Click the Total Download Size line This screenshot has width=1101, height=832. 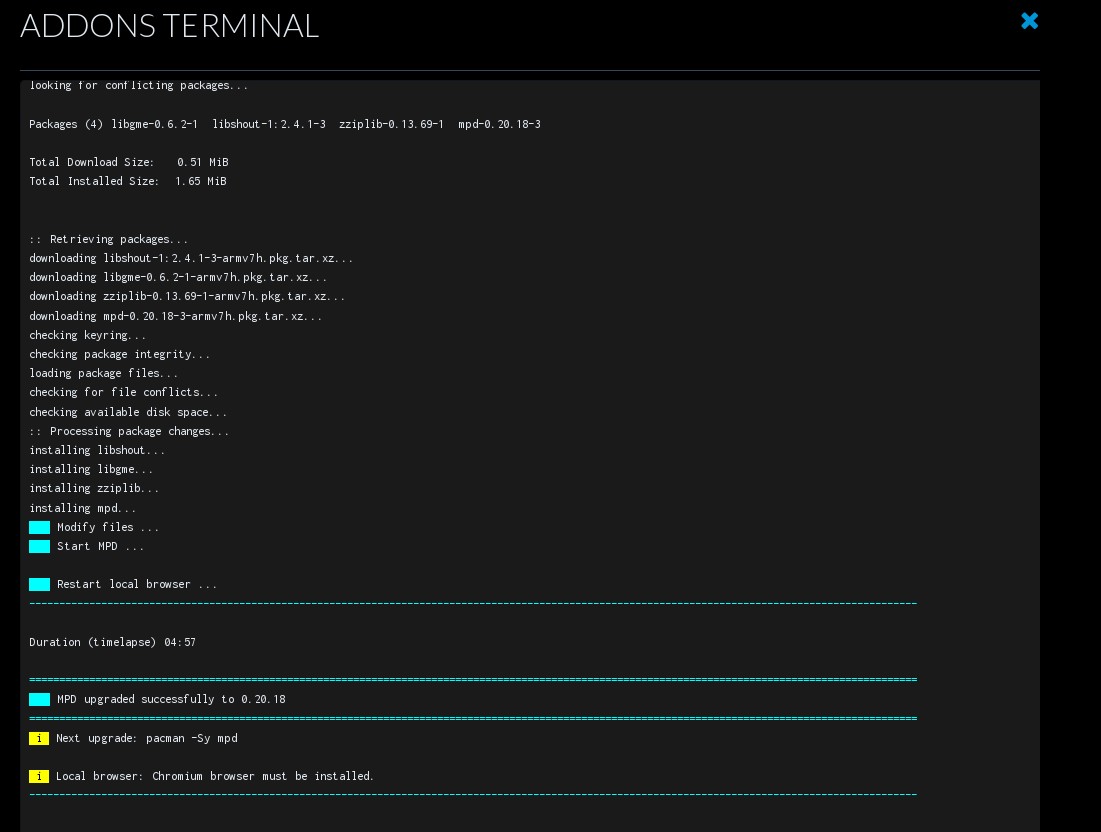(x=128, y=162)
